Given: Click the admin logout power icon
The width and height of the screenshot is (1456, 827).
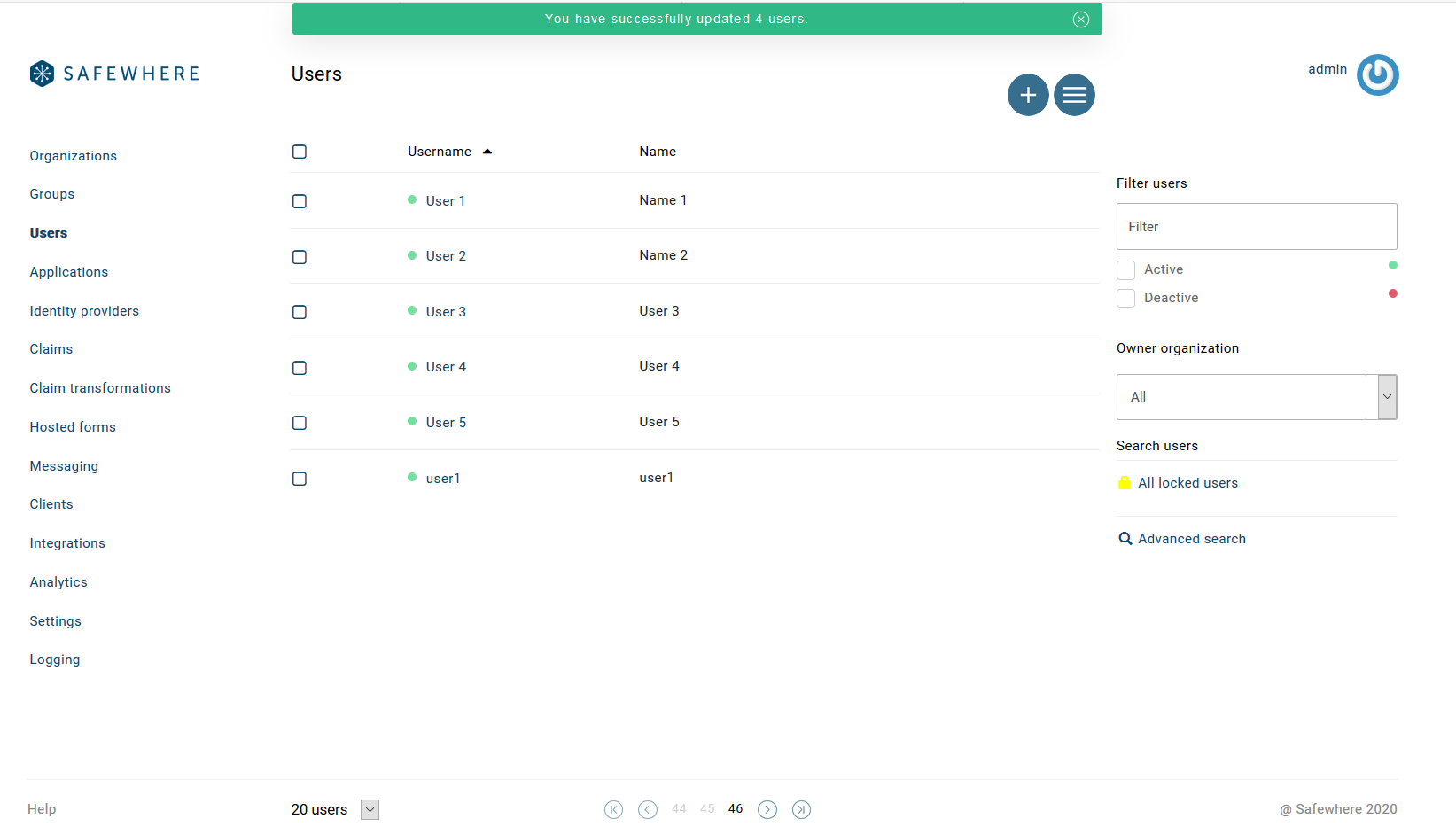Looking at the screenshot, I should point(1377,75).
